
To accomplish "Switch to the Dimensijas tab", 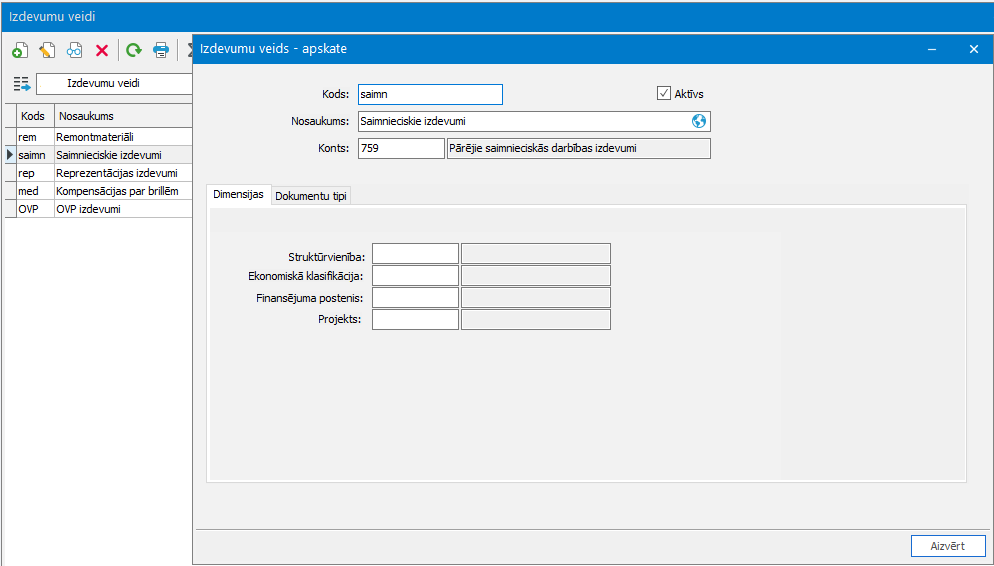I will coord(238,195).
